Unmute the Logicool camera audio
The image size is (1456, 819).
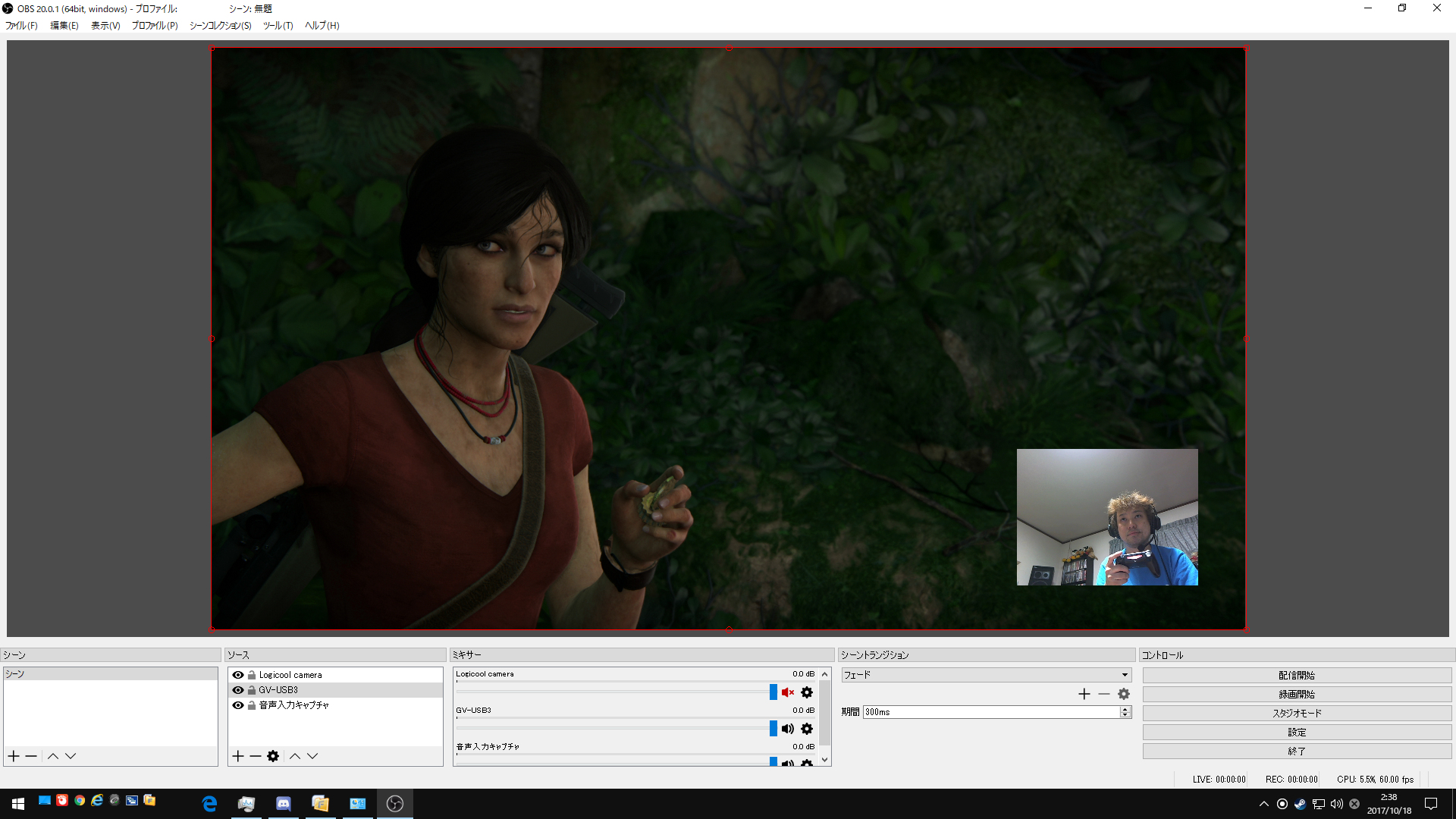pyautogui.click(x=788, y=692)
